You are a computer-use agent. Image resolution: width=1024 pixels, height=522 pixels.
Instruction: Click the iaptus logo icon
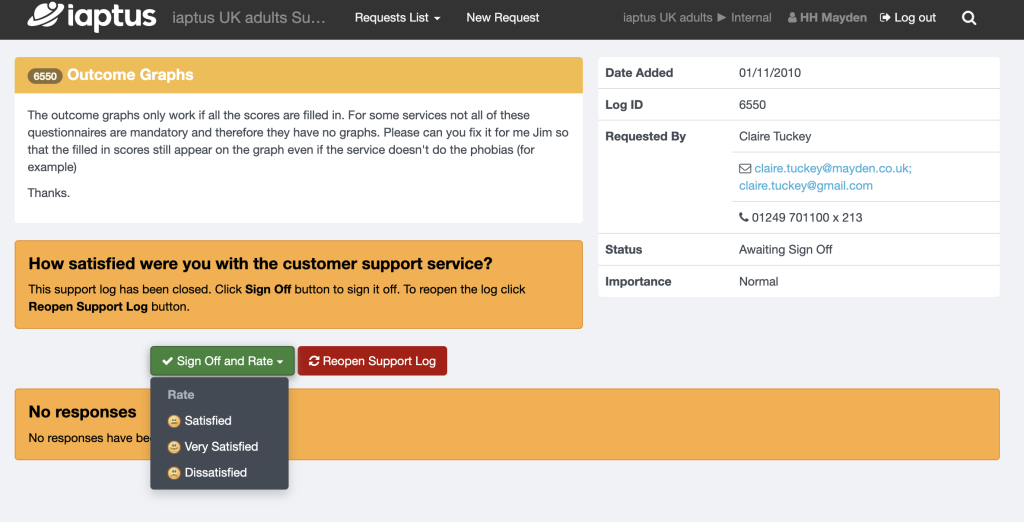click(44, 15)
